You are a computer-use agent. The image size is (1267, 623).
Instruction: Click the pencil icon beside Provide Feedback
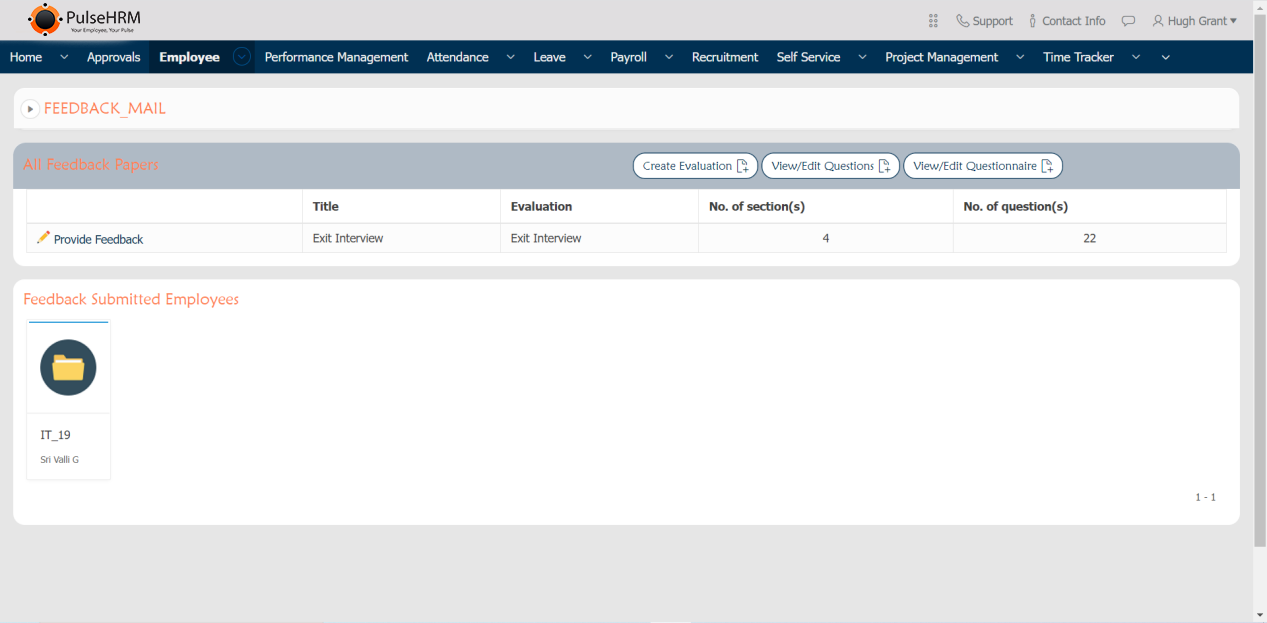click(x=43, y=238)
